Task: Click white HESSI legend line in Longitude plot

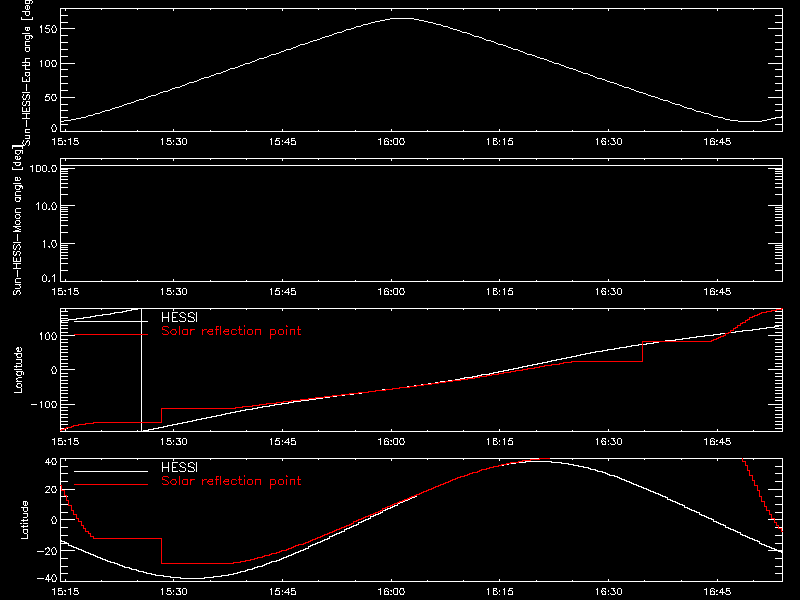Action: [111, 321]
